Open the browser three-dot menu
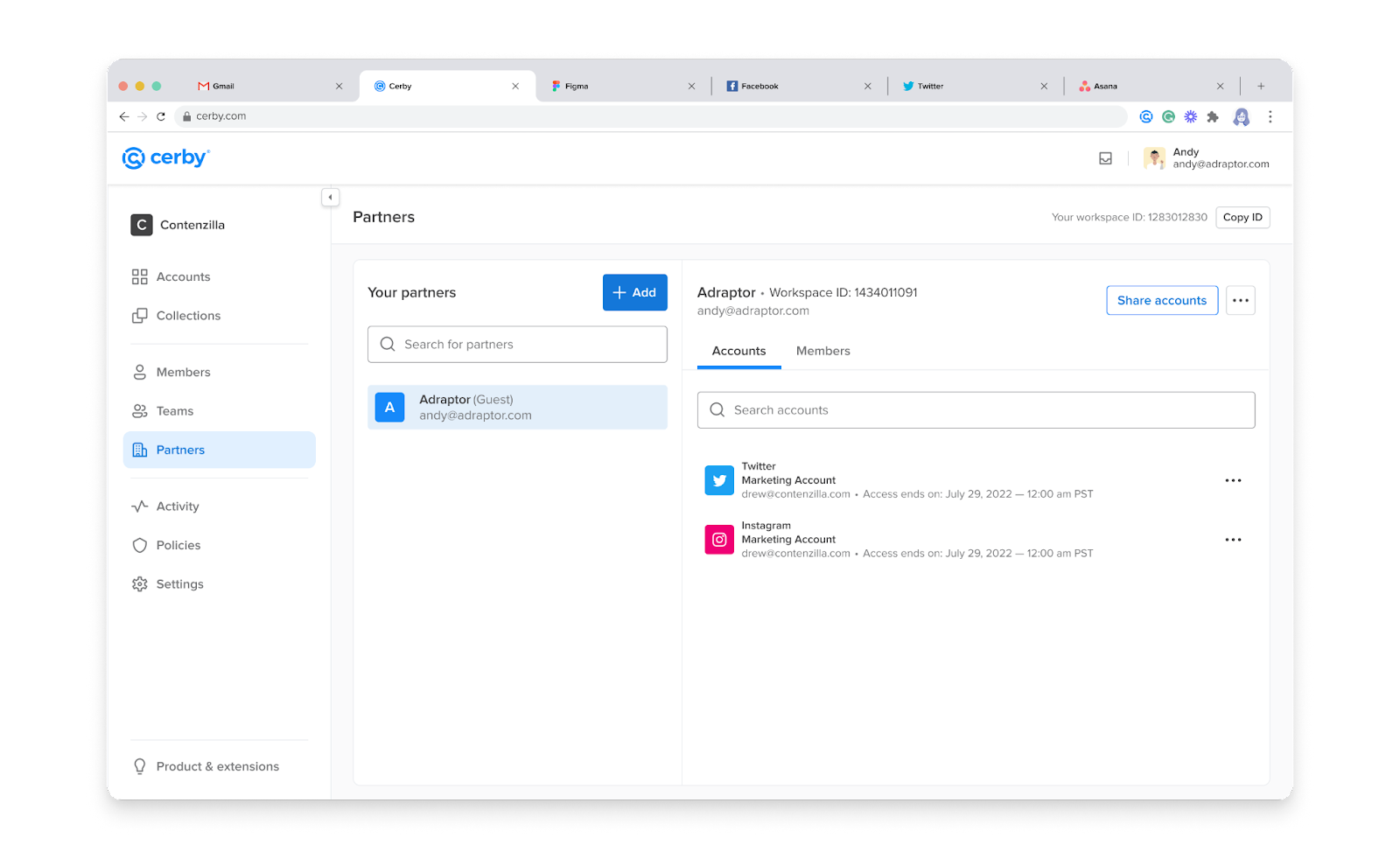1400x859 pixels. tap(1270, 116)
